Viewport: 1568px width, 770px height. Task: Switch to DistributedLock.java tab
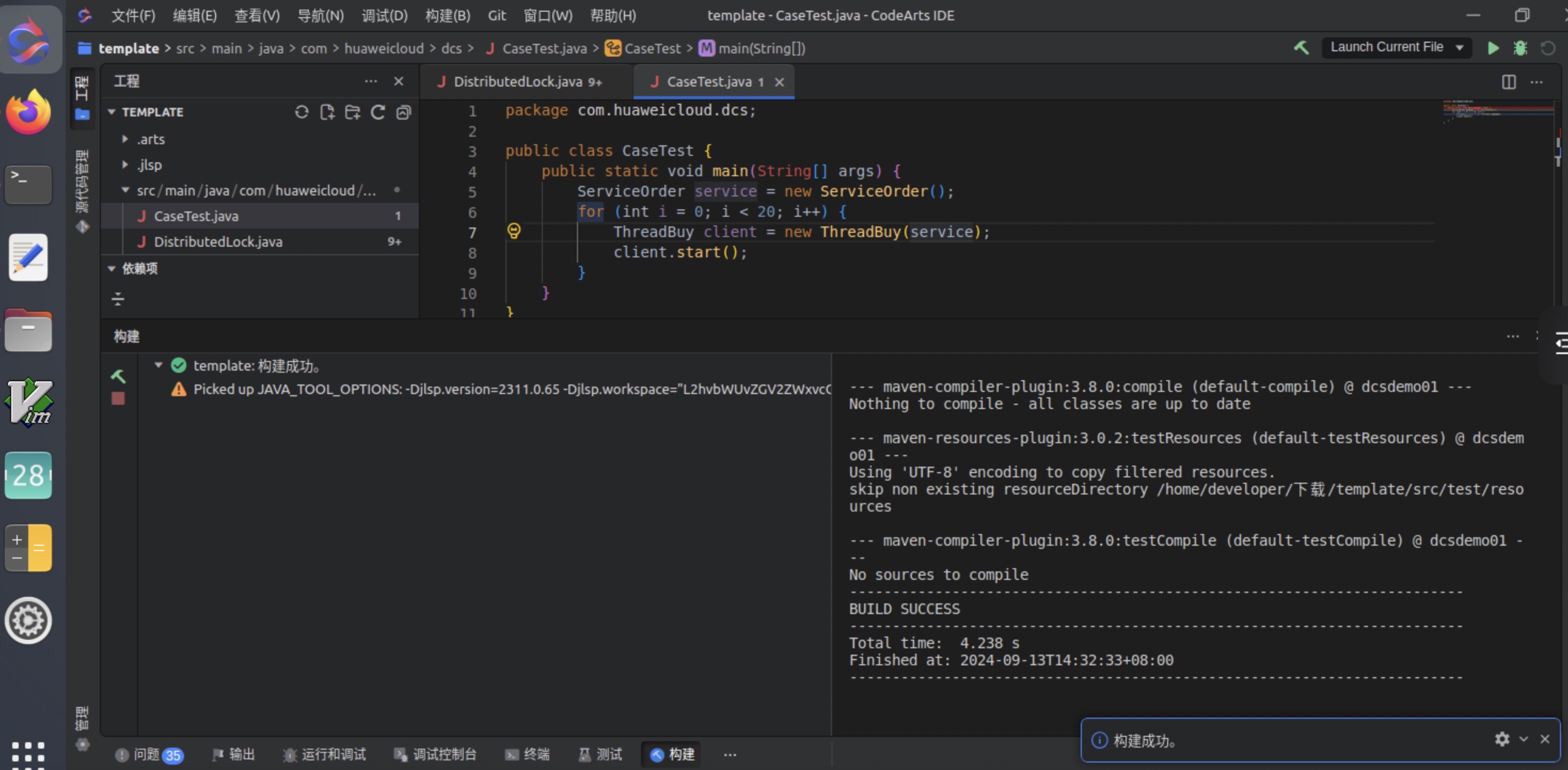[x=518, y=82]
